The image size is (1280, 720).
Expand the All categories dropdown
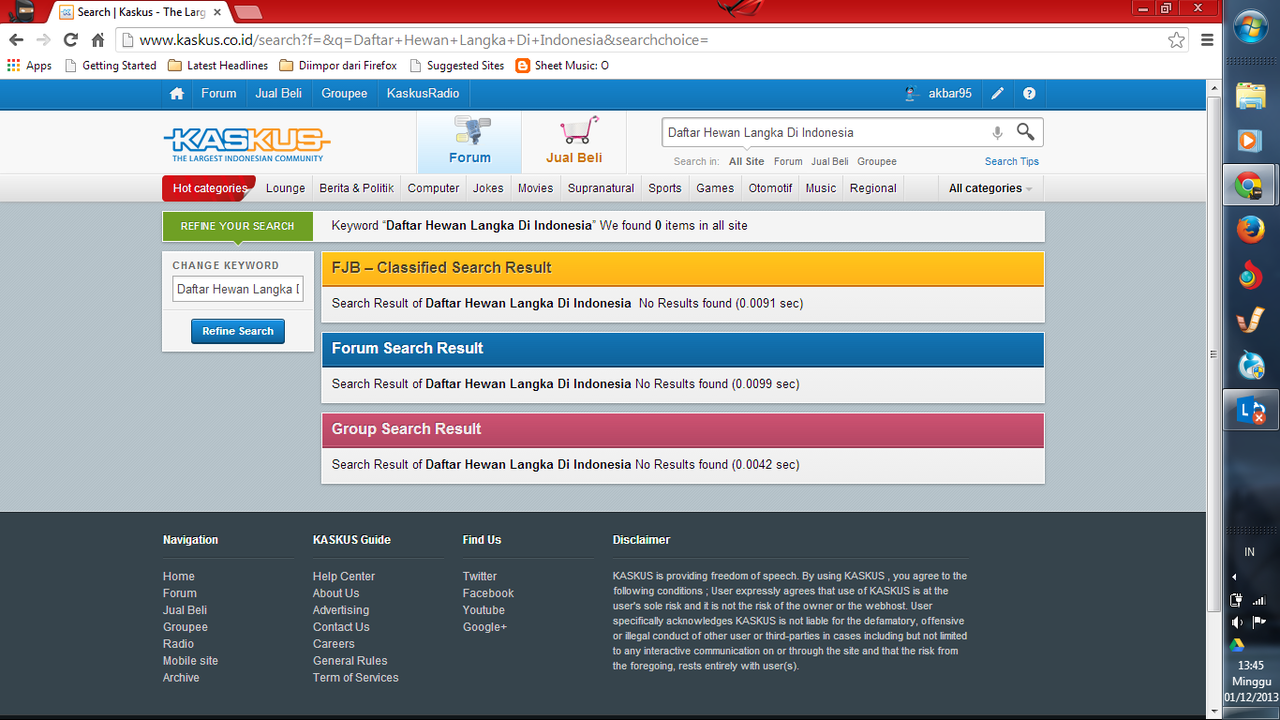[990, 188]
